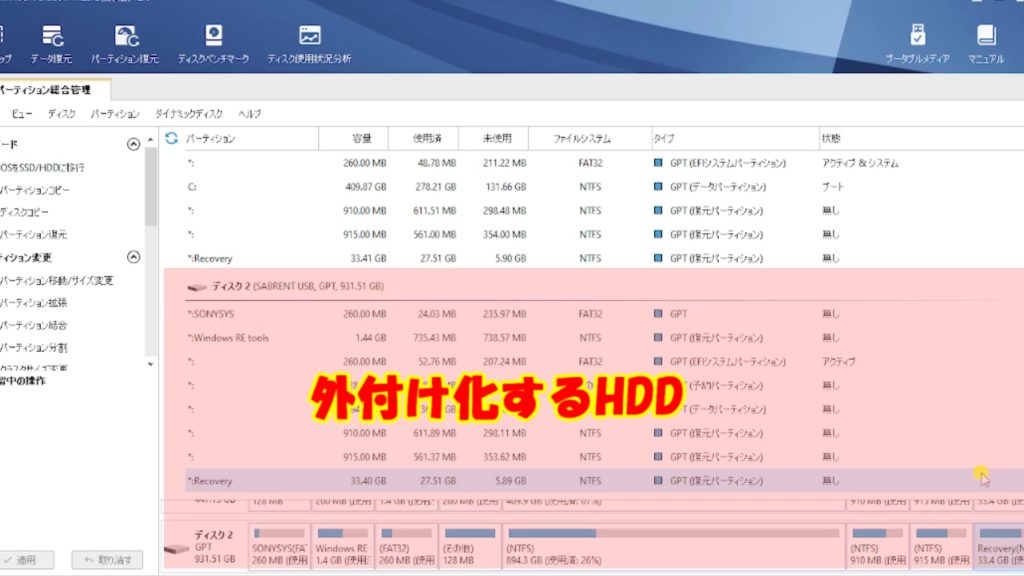Open the ディスクベンチマーク tool
Image resolution: width=1024 pixels, height=576 pixels.
pyautogui.click(x=213, y=43)
